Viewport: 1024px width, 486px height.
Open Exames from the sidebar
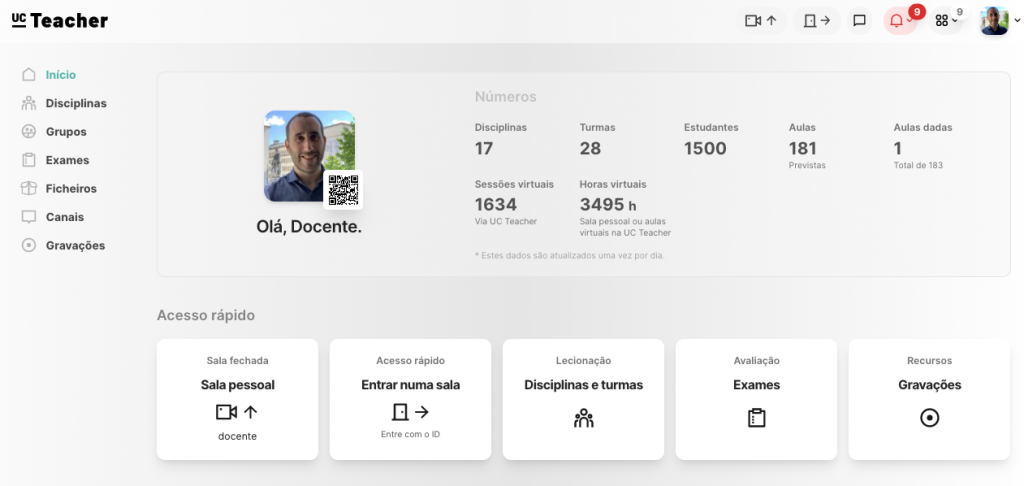[x=67, y=160]
